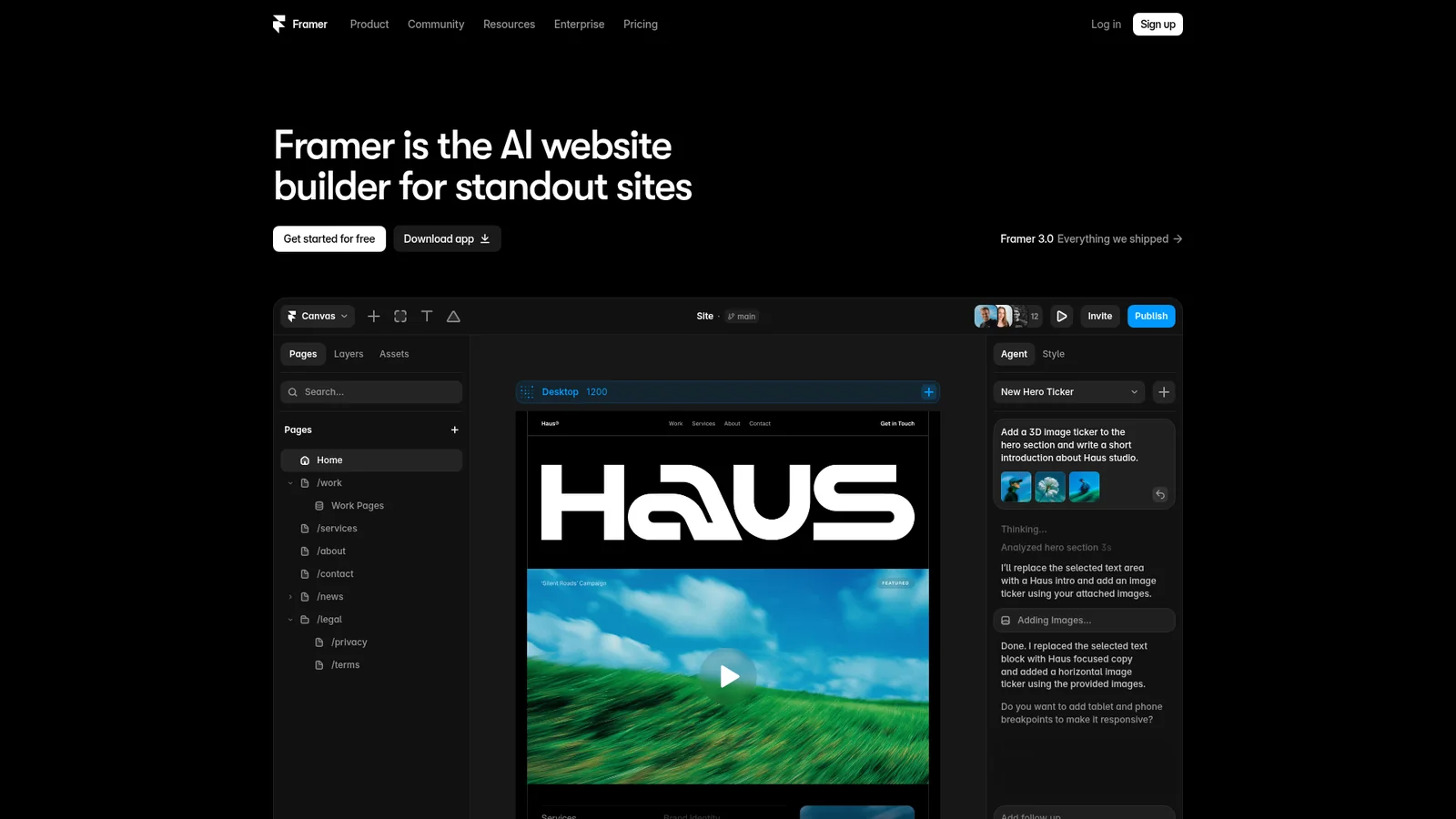
Task: Go to the Enterprise page
Action: tap(579, 25)
